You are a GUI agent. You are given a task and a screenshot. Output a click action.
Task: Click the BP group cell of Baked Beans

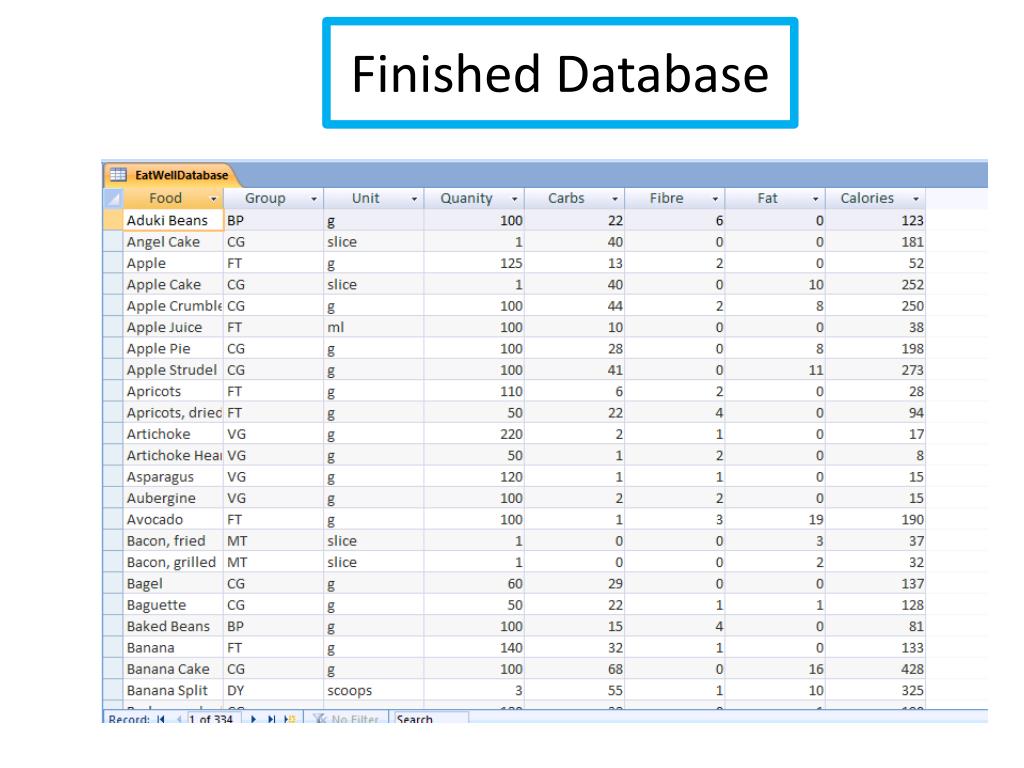[x=274, y=626]
